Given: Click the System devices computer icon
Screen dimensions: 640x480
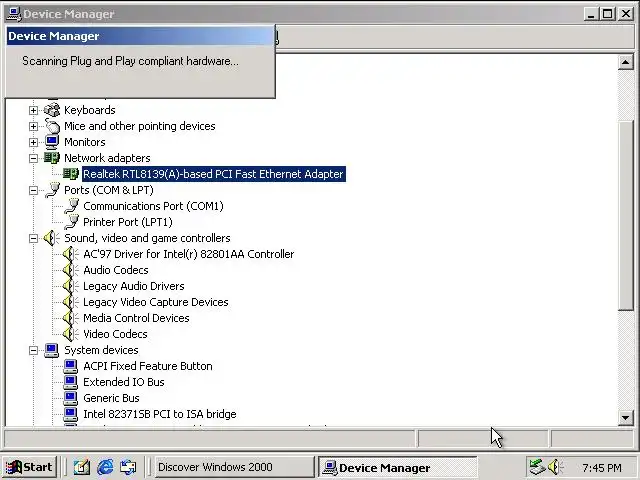Looking at the screenshot, I should point(52,350).
